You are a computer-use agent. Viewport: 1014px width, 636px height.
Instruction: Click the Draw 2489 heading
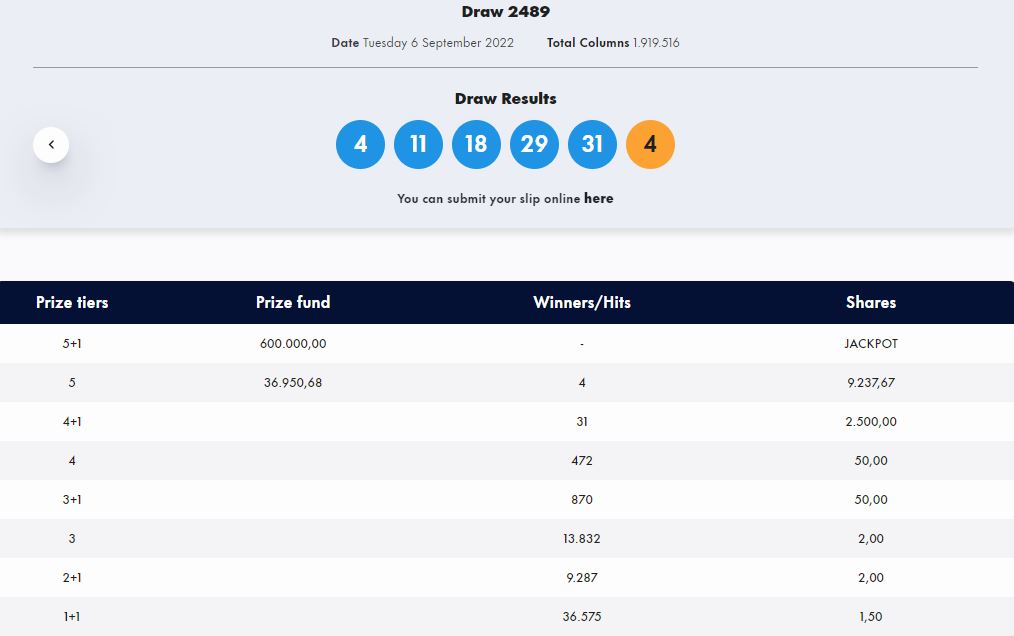pyautogui.click(x=506, y=12)
